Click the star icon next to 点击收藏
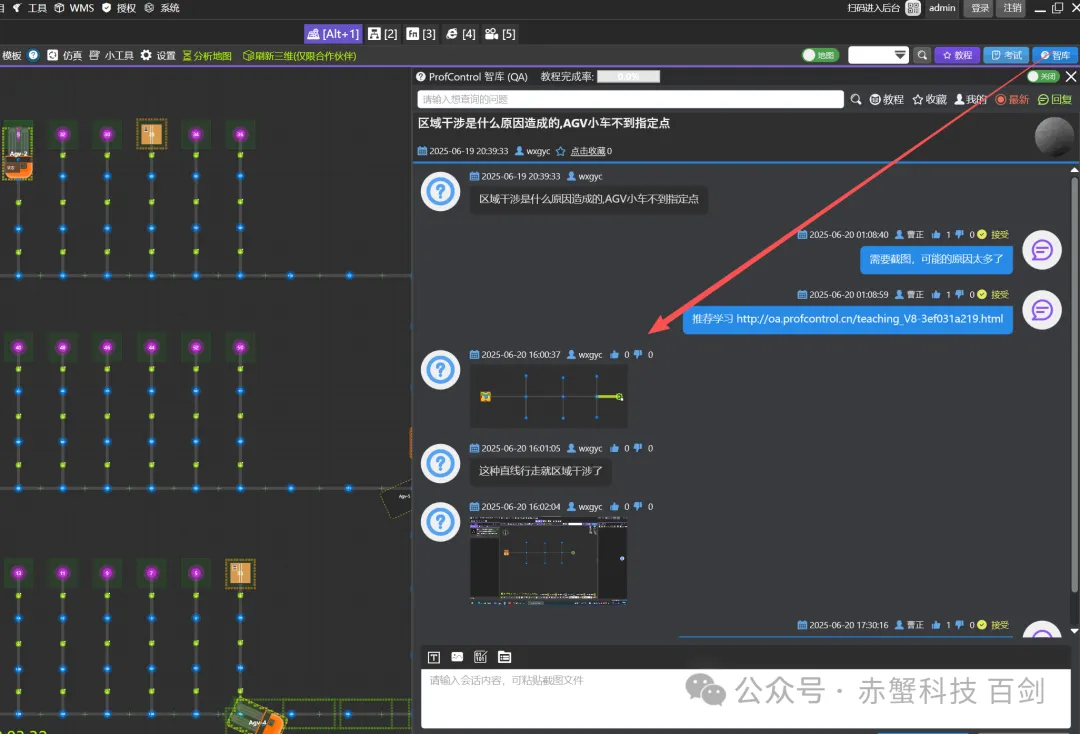This screenshot has height=734, width=1080. tap(561, 151)
